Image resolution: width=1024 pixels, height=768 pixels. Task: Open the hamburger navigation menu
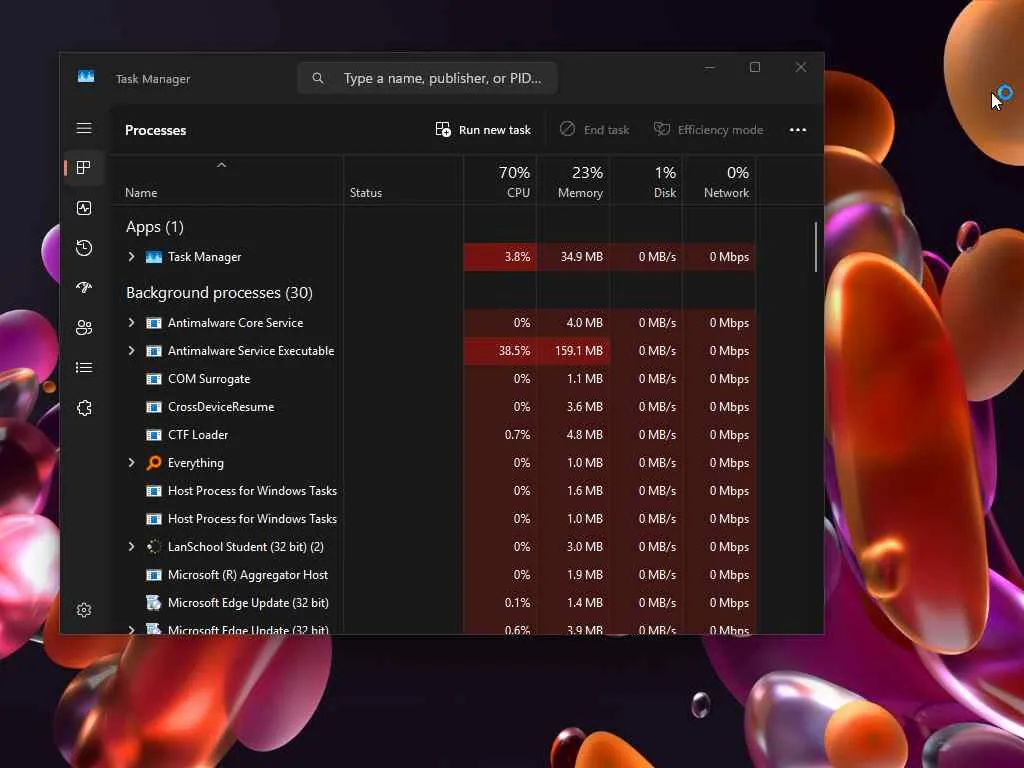point(84,128)
